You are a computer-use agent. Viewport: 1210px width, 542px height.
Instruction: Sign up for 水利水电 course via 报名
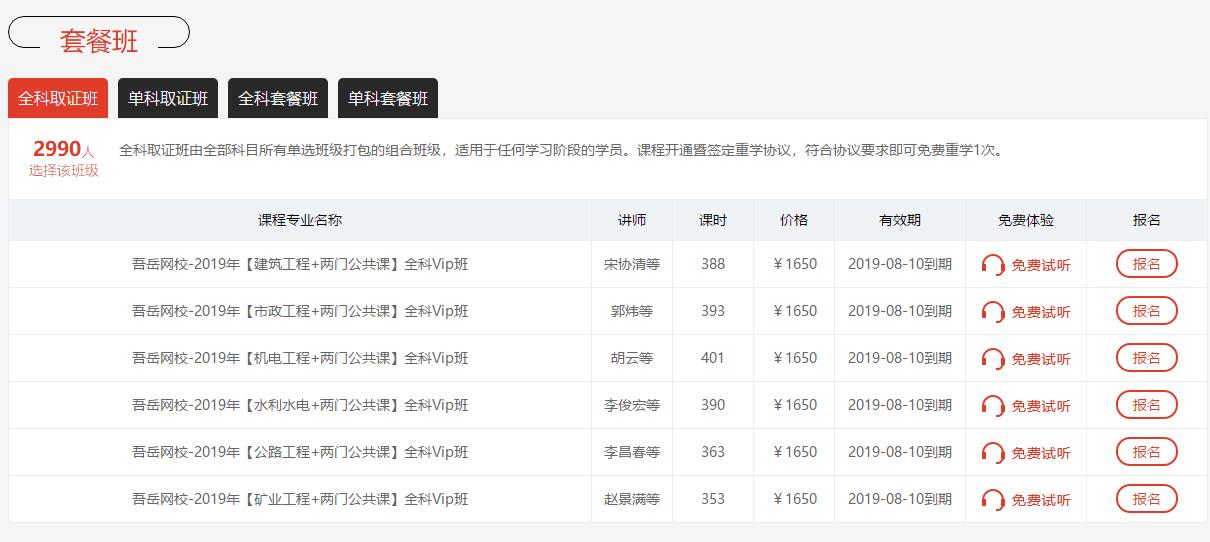1147,405
